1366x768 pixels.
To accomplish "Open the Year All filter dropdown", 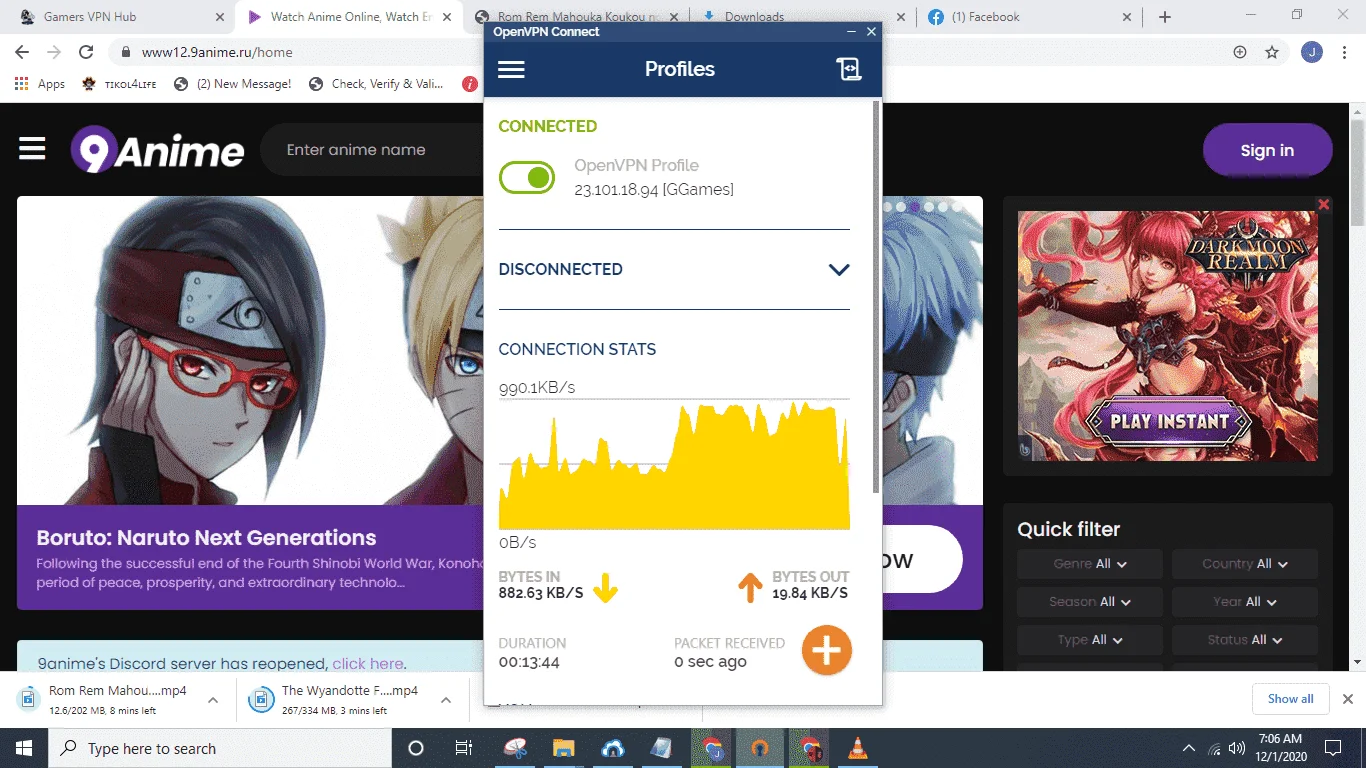I will point(1245,602).
